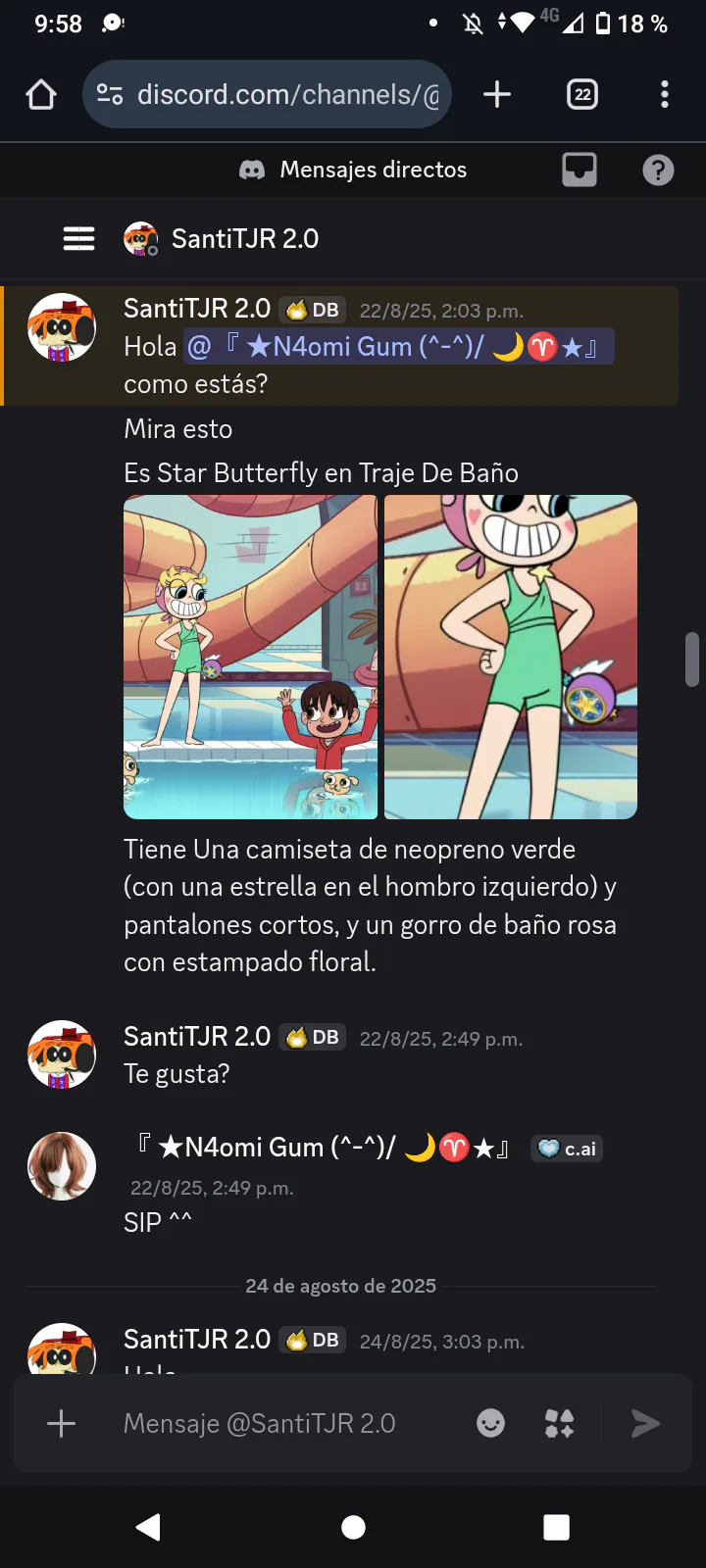Open Discord inbox icon
Viewport: 706px width, 1568px height.
coord(580,170)
